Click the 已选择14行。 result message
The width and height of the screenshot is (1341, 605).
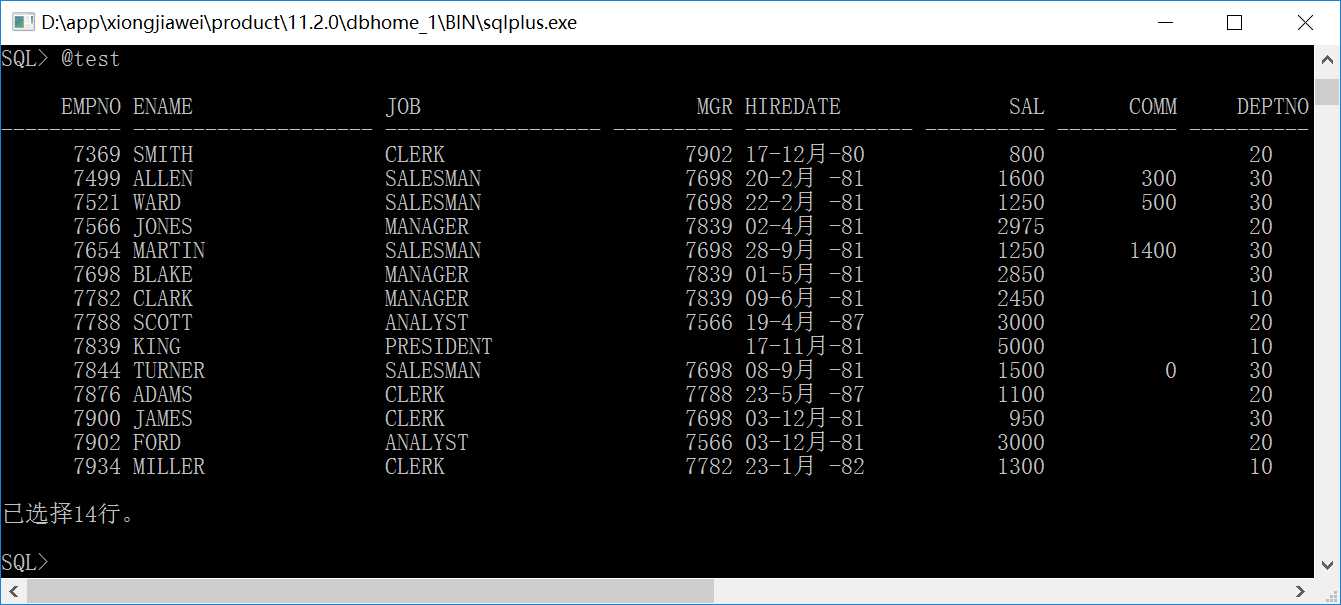(x=68, y=515)
